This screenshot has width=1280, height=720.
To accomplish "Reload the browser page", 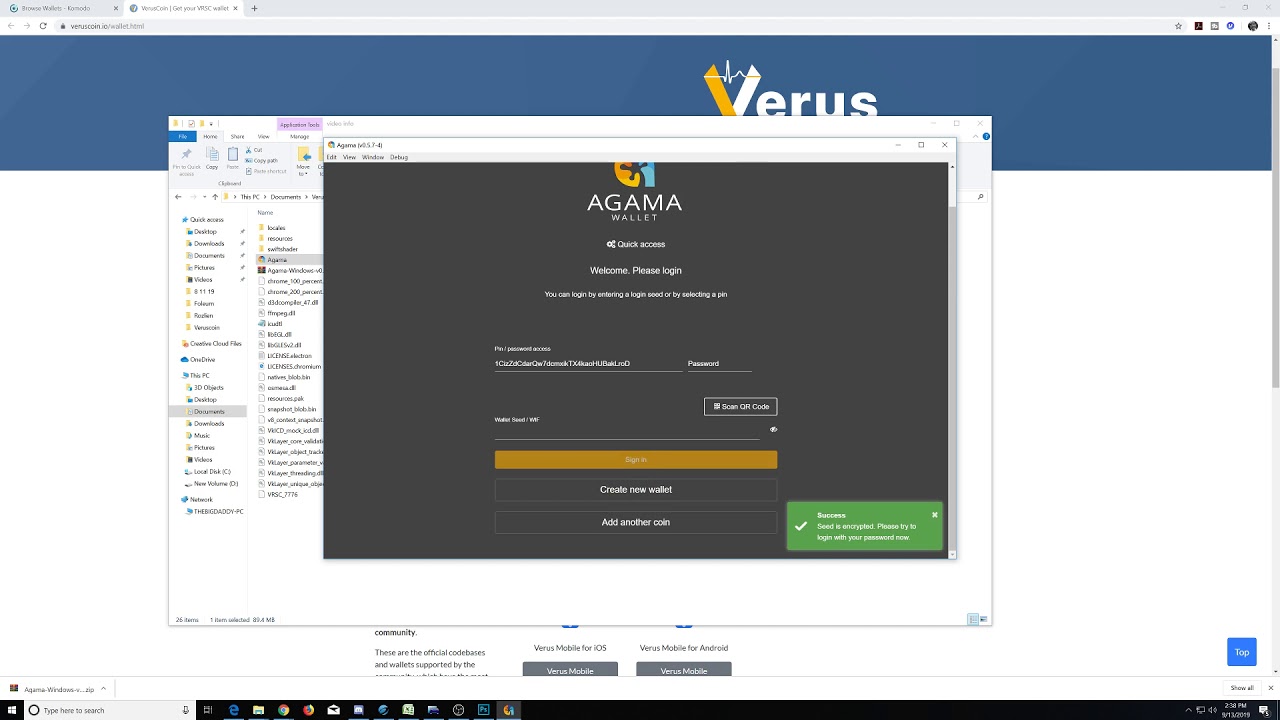I will (x=43, y=26).
